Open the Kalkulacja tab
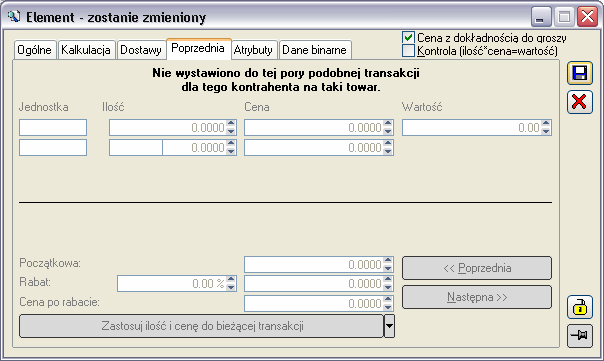 pyautogui.click(x=86, y=50)
